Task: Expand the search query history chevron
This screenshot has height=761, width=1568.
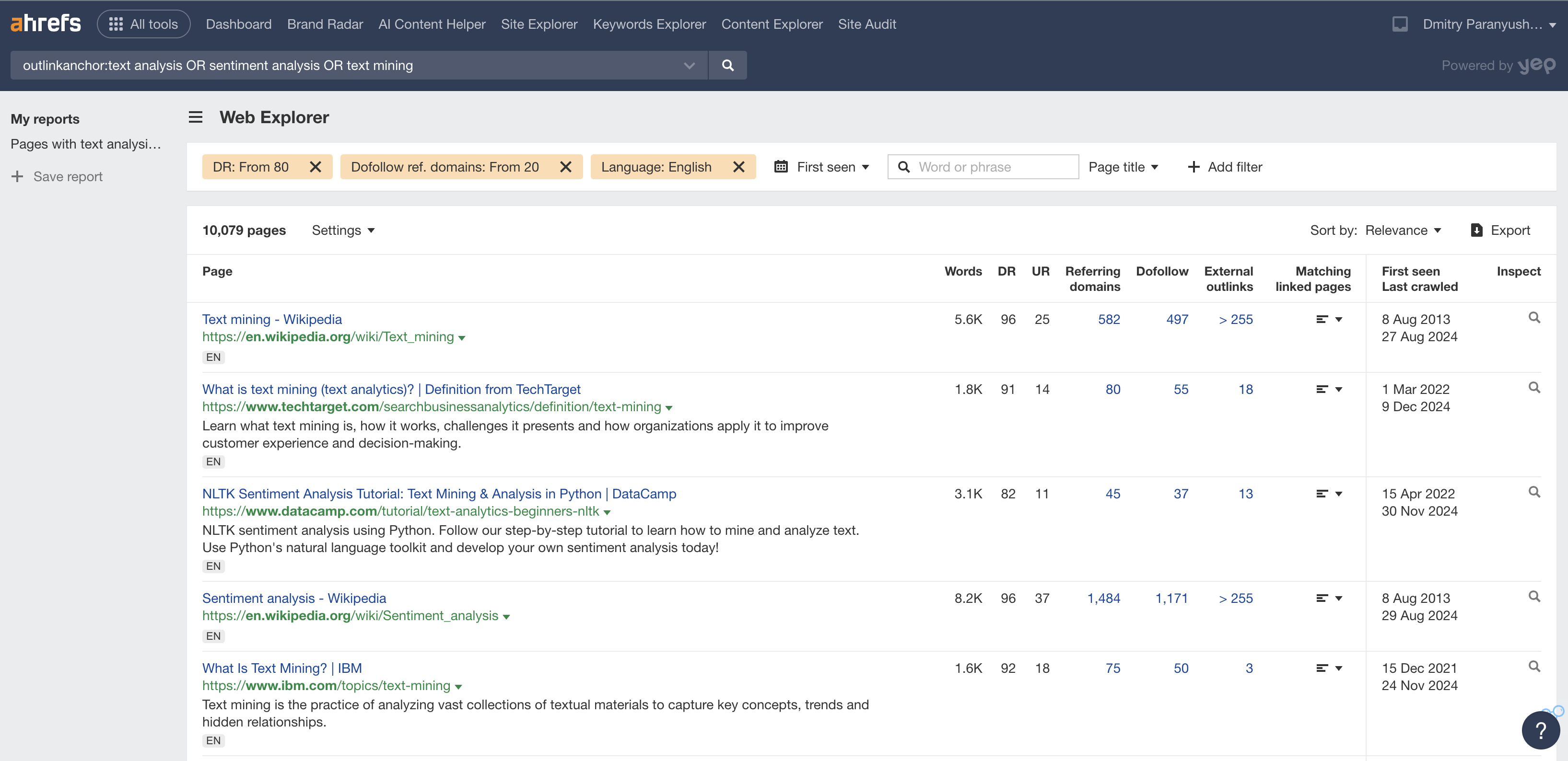Action: tap(689, 65)
